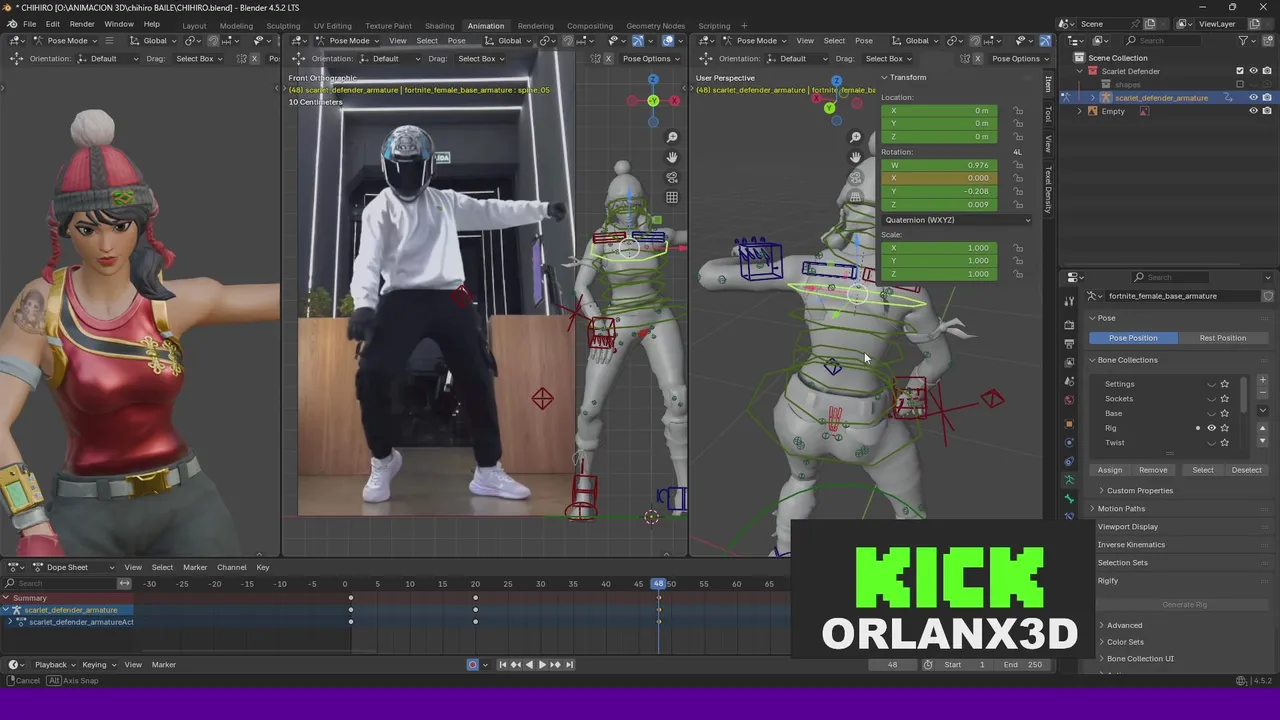The image size is (1280, 720).
Task: Click the new collection icon in the outliner
Action: tap(1267, 41)
